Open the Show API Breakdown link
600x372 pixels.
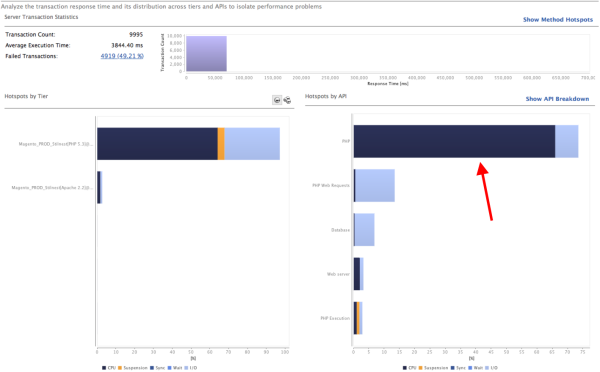[x=557, y=99]
